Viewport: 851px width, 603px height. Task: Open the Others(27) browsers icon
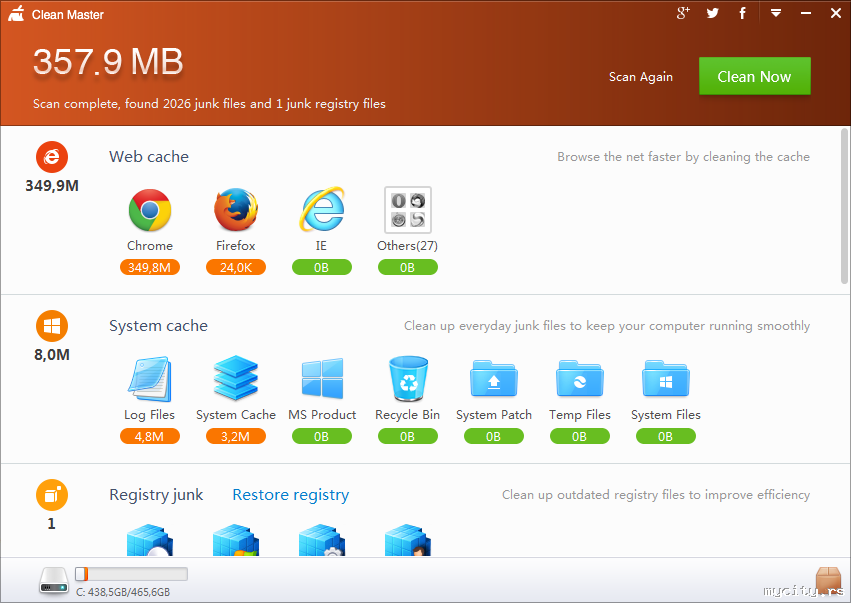click(x=408, y=210)
